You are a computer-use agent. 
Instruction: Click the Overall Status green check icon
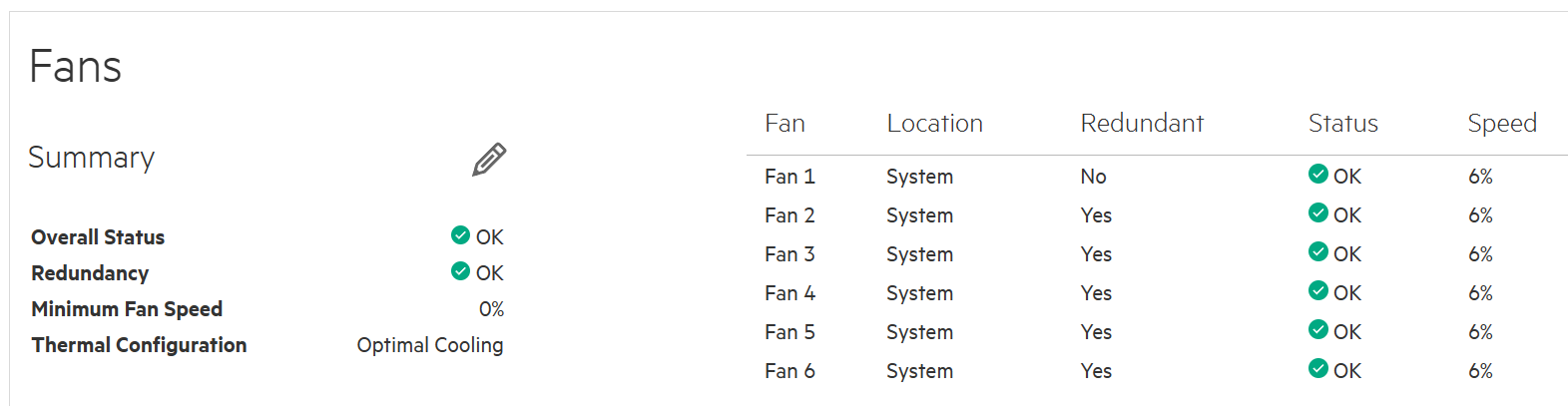pos(460,234)
